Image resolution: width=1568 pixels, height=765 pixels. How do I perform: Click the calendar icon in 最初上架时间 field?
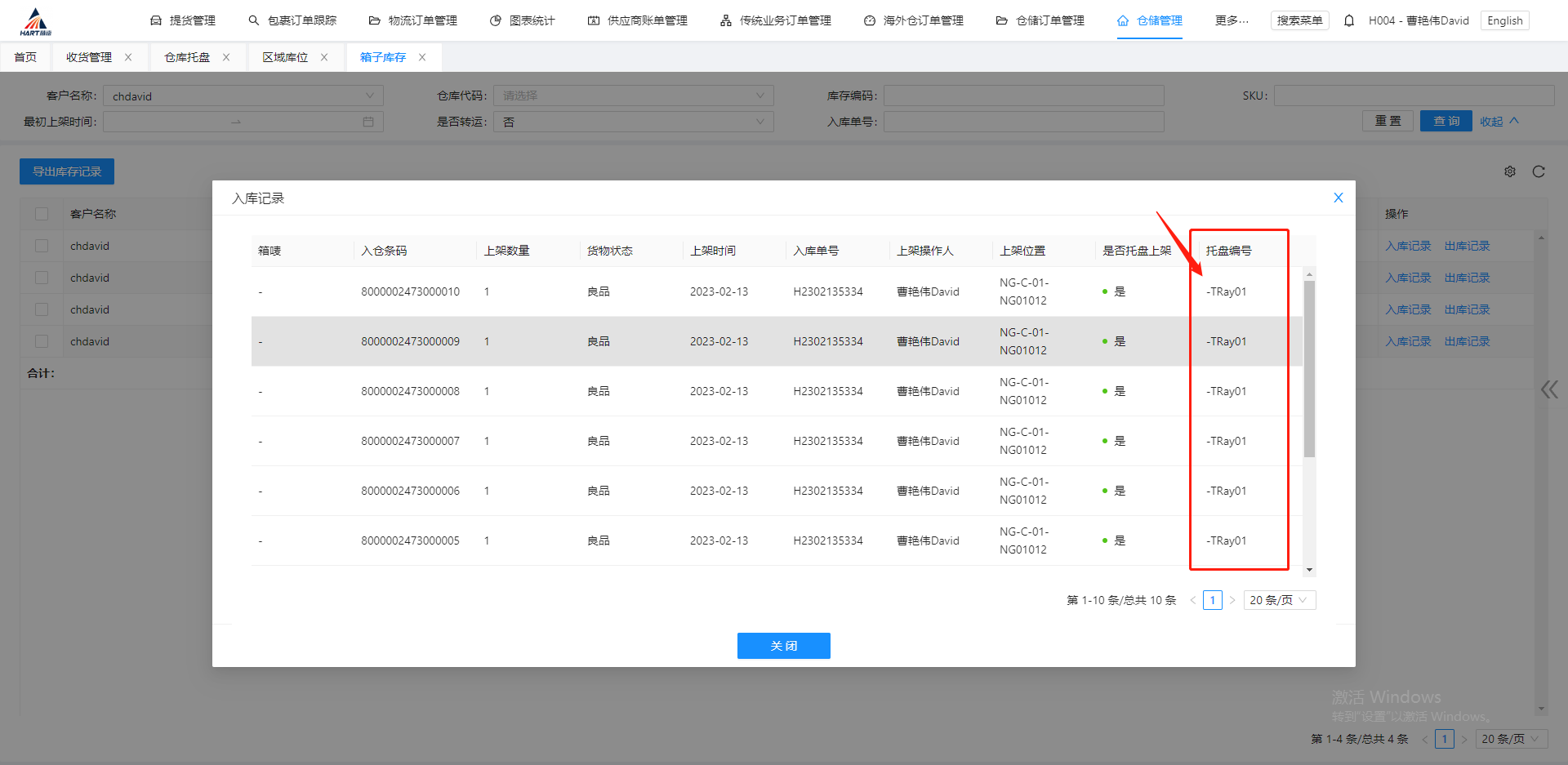368,122
